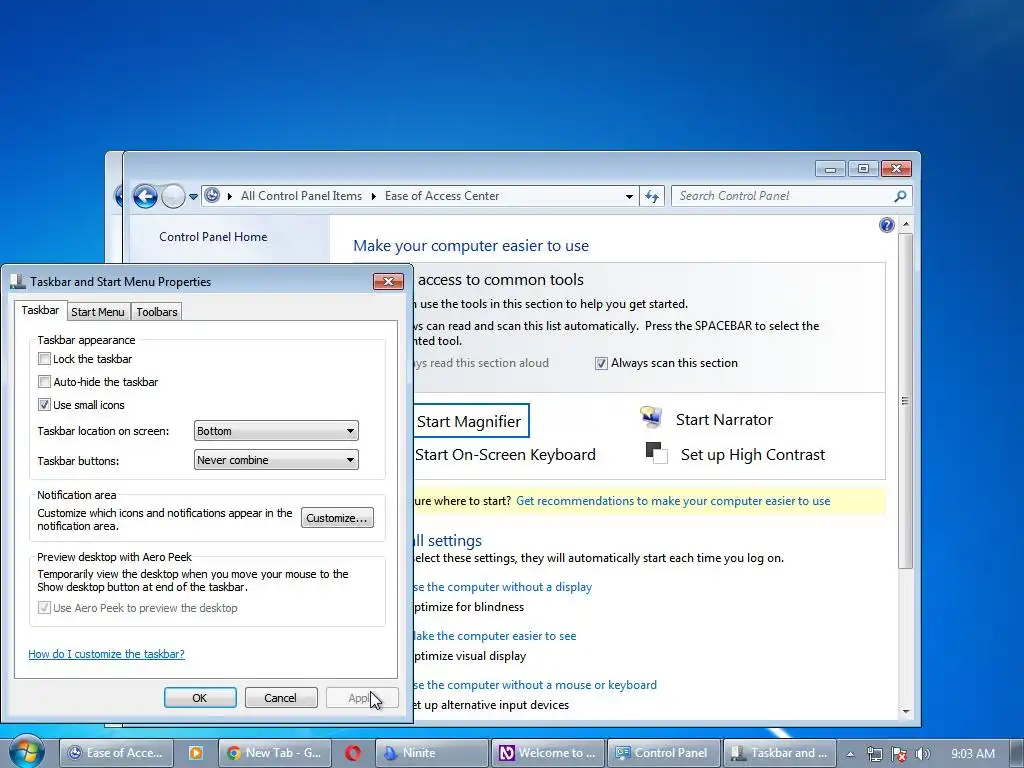This screenshot has width=1024, height=768.
Task: Click the Control Panel address bar icon
Action: [212, 195]
